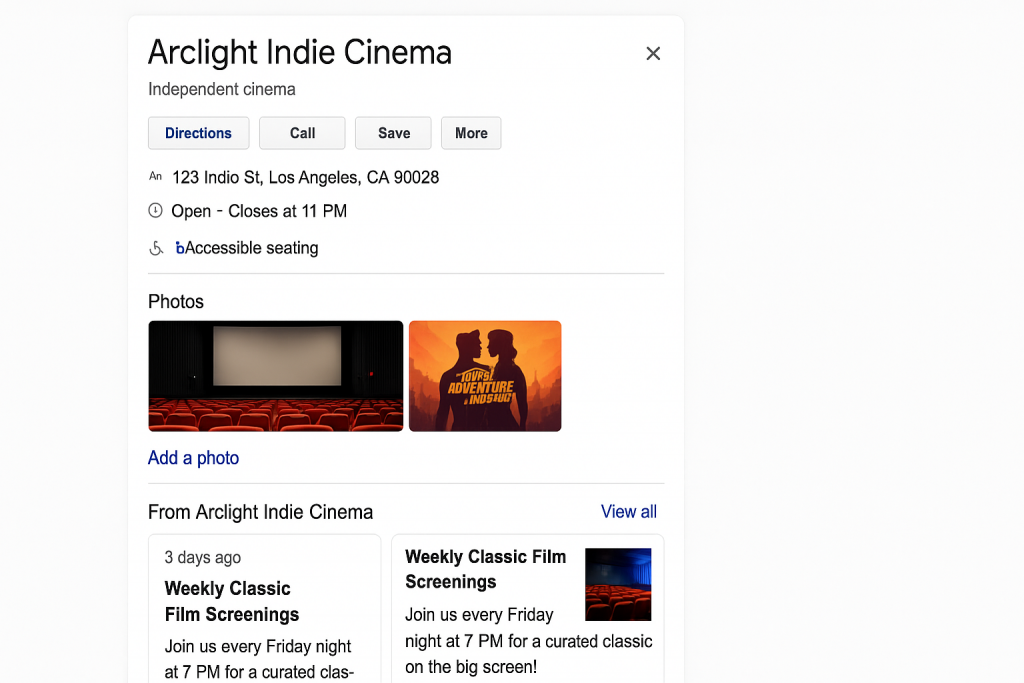The width and height of the screenshot is (1024, 683).
Task: Click the clock icon next to opening hours
Action: 155,210
